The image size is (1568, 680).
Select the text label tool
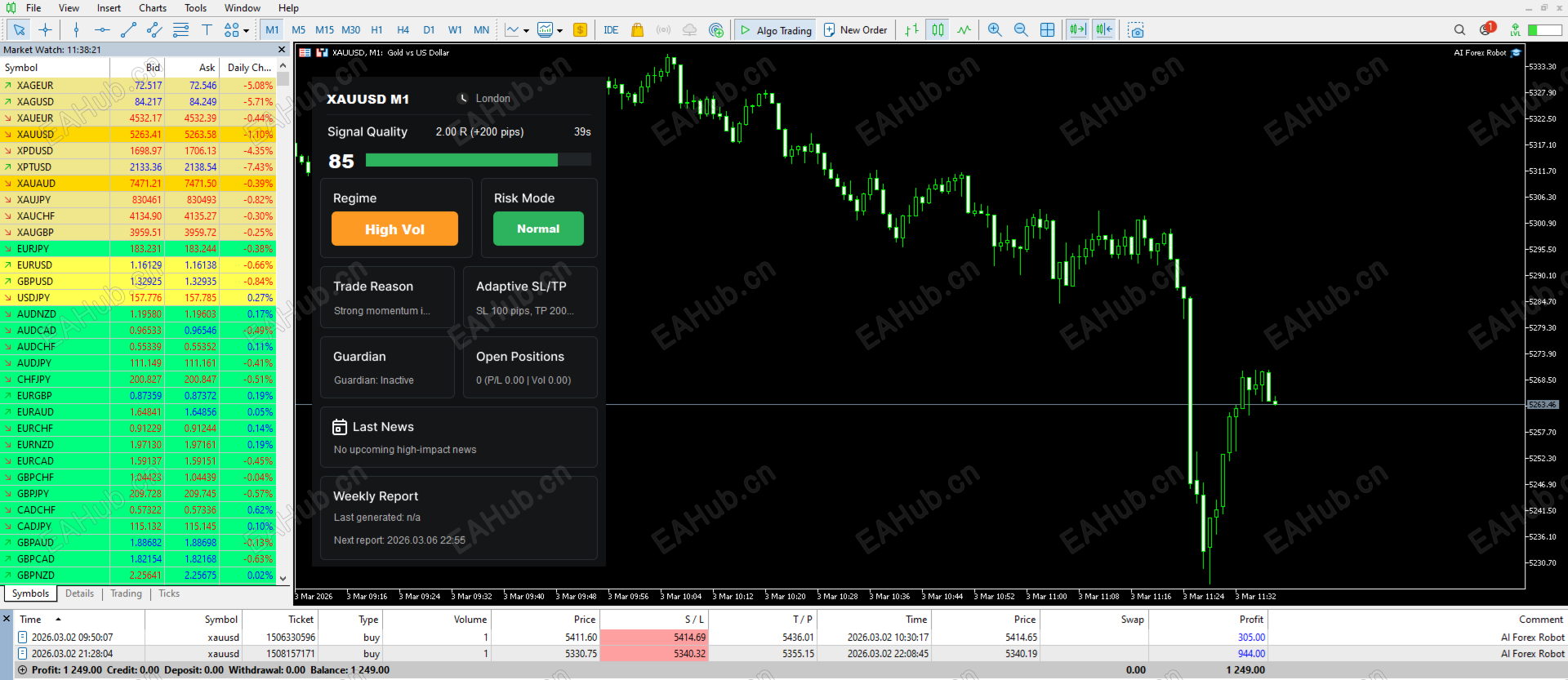click(207, 30)
